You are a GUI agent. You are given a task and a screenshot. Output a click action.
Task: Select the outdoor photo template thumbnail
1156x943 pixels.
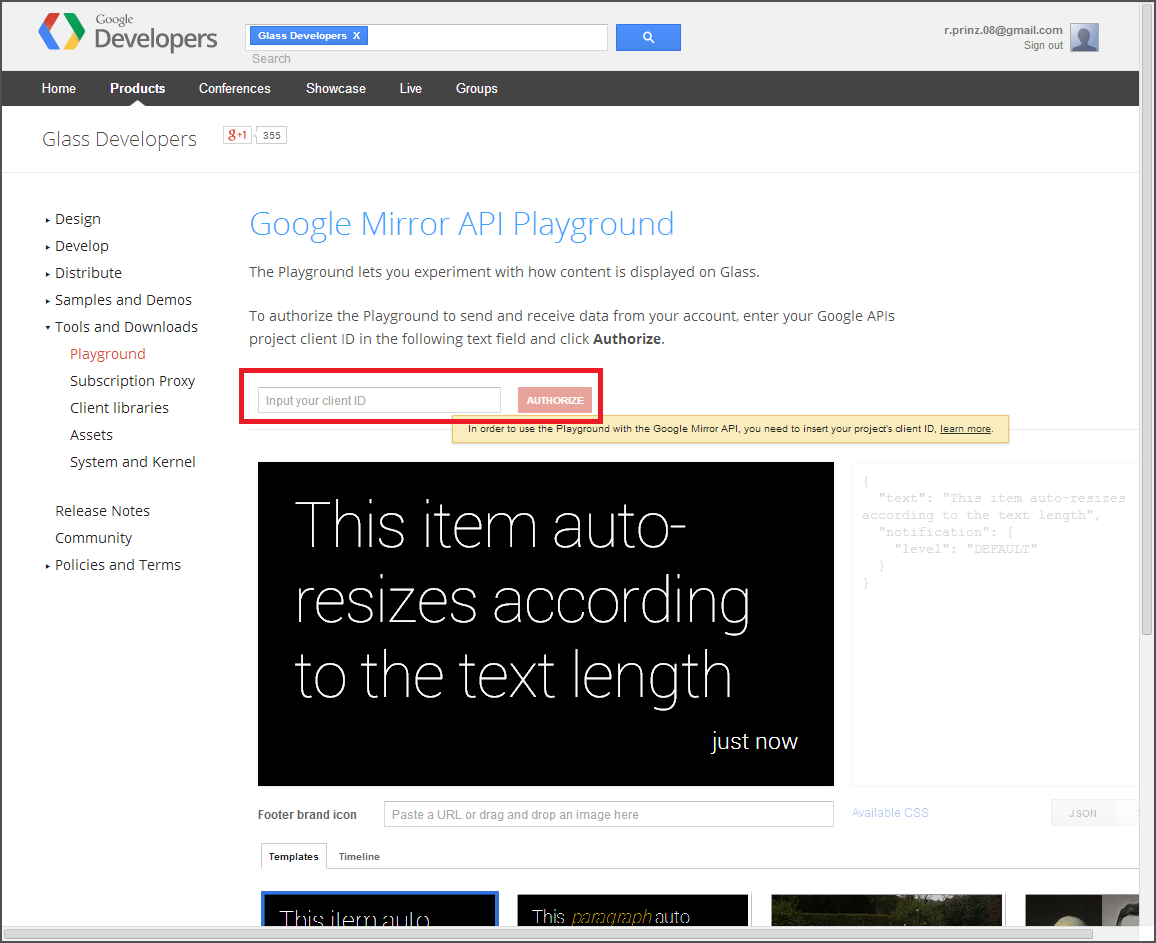(886, 910)
